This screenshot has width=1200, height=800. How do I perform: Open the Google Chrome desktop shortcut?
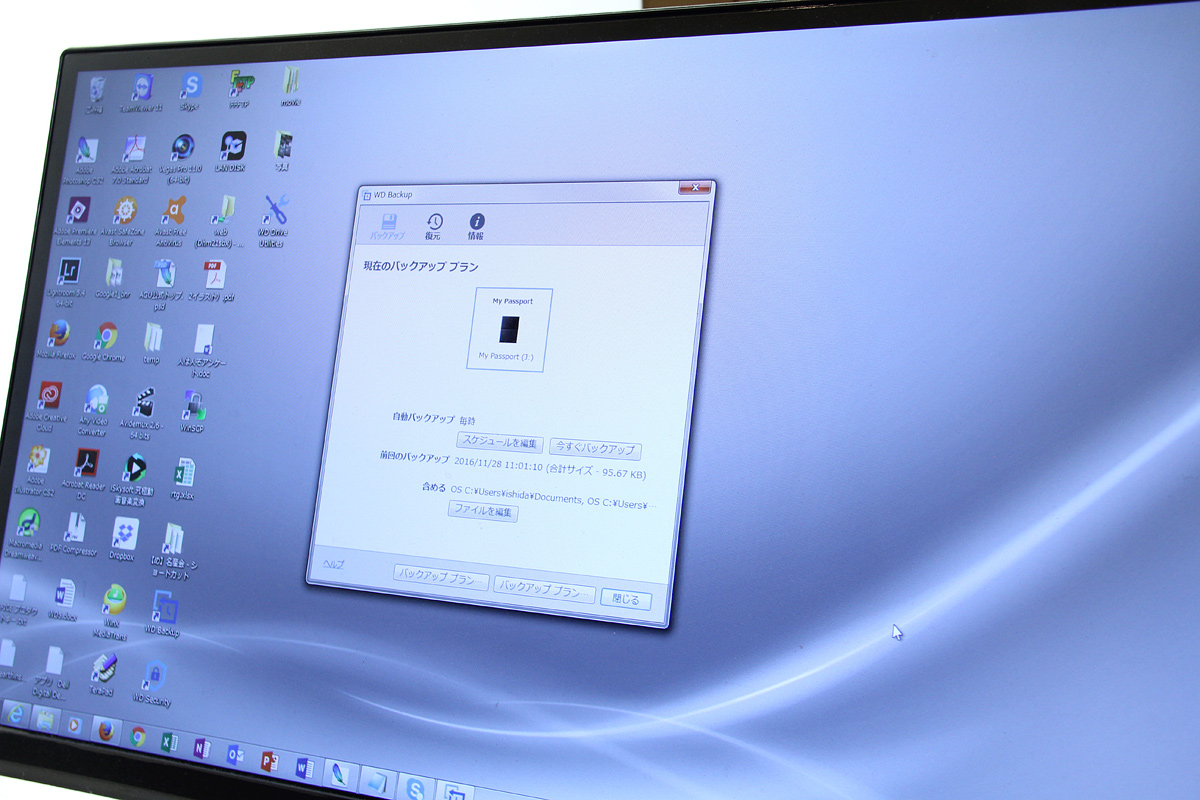[105, 342]
